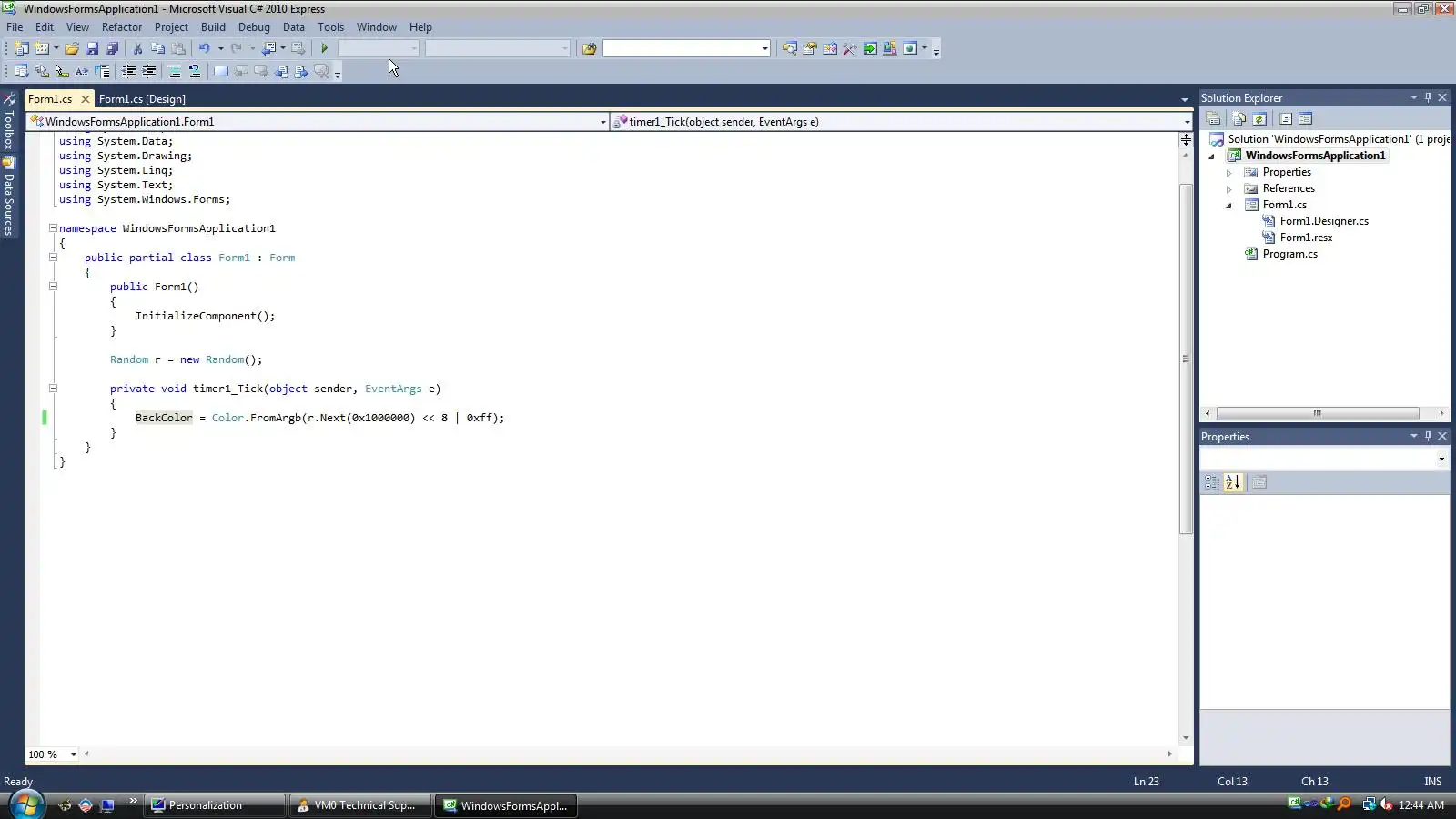Open the Toolbox toolbar icon with tools
The image size is (1456, 819).
[x=849, y=48]
